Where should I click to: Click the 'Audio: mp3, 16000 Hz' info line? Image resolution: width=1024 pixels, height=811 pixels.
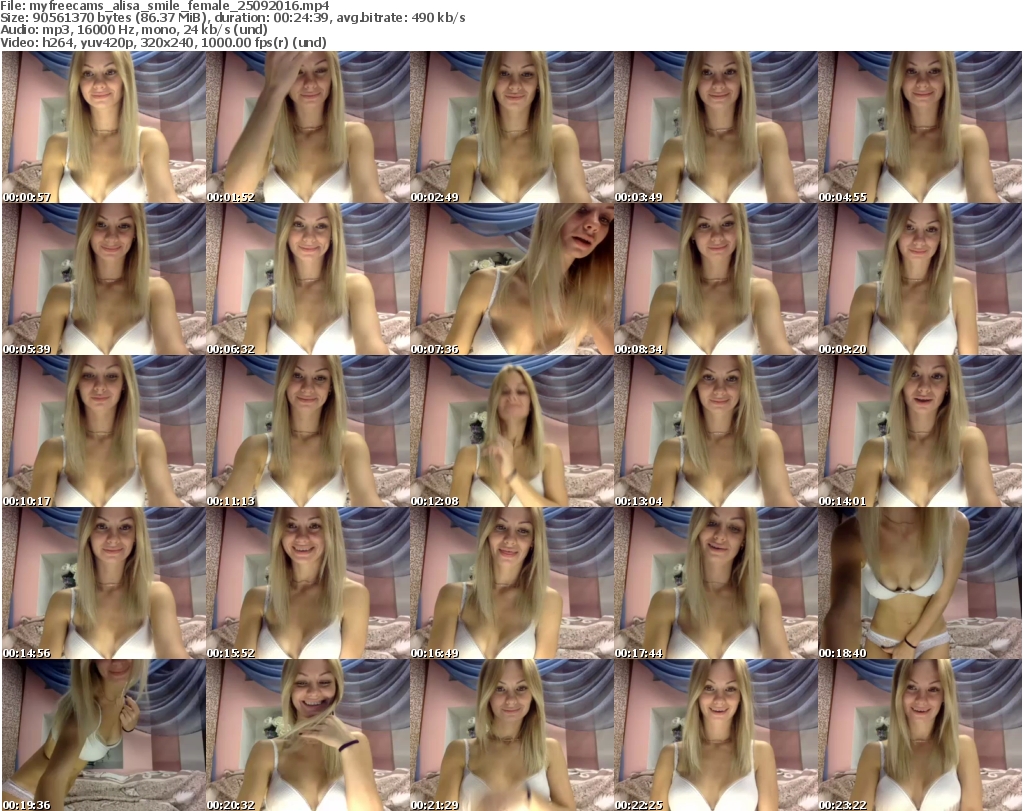coord(134,30)
